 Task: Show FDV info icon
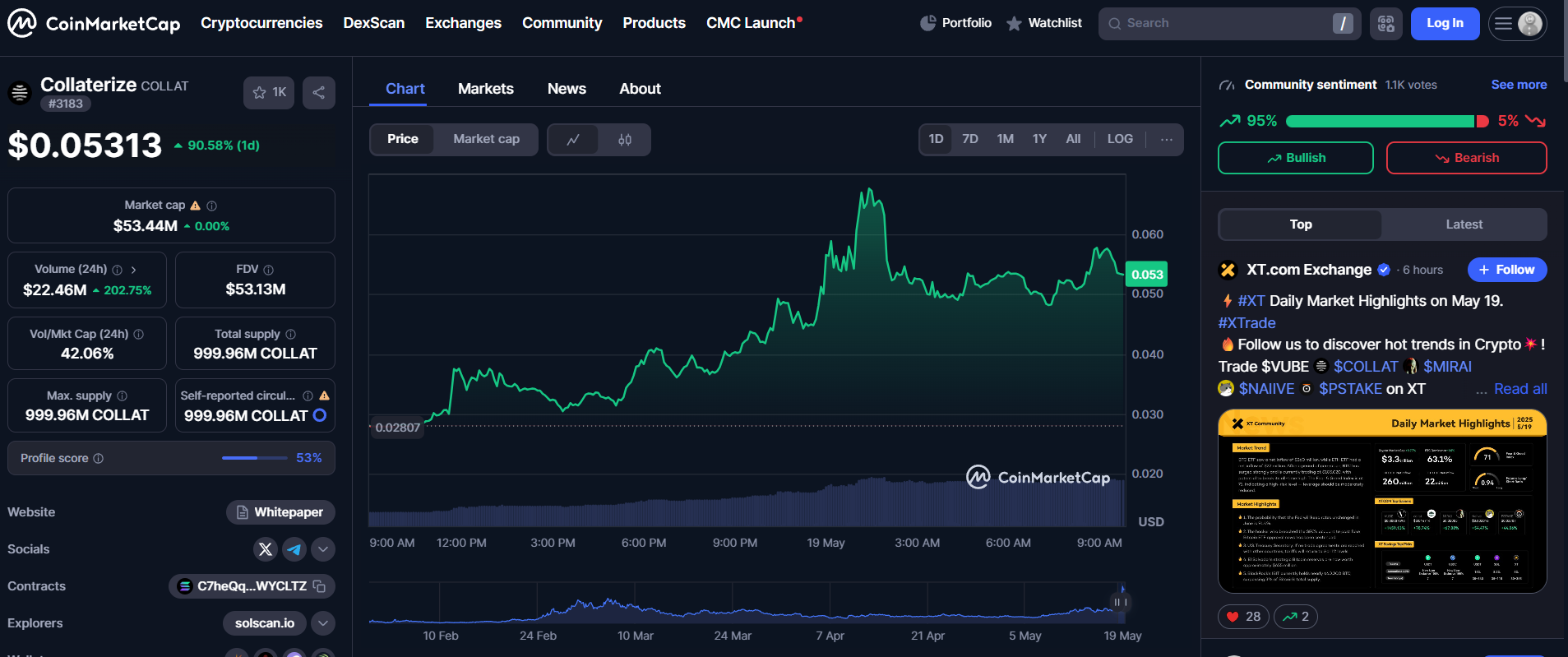click(269, 270)
